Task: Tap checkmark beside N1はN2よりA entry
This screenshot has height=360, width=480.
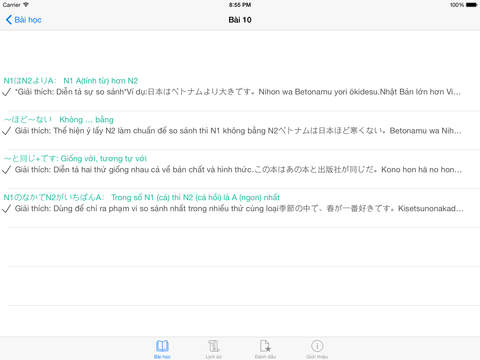Action: click(6, 92)
